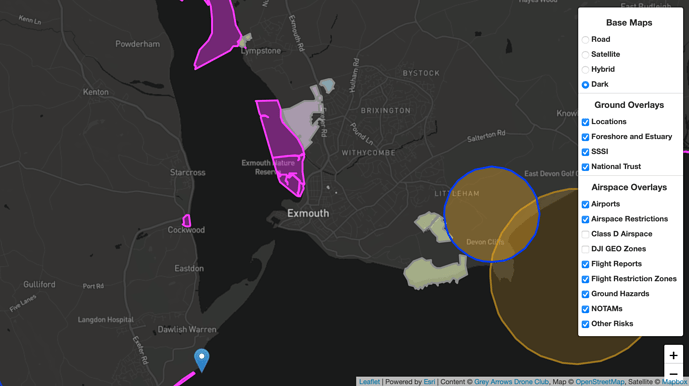Open the Leaflet attribution link
The width and height of the screenshot is (689, 386).
point(369,382)
